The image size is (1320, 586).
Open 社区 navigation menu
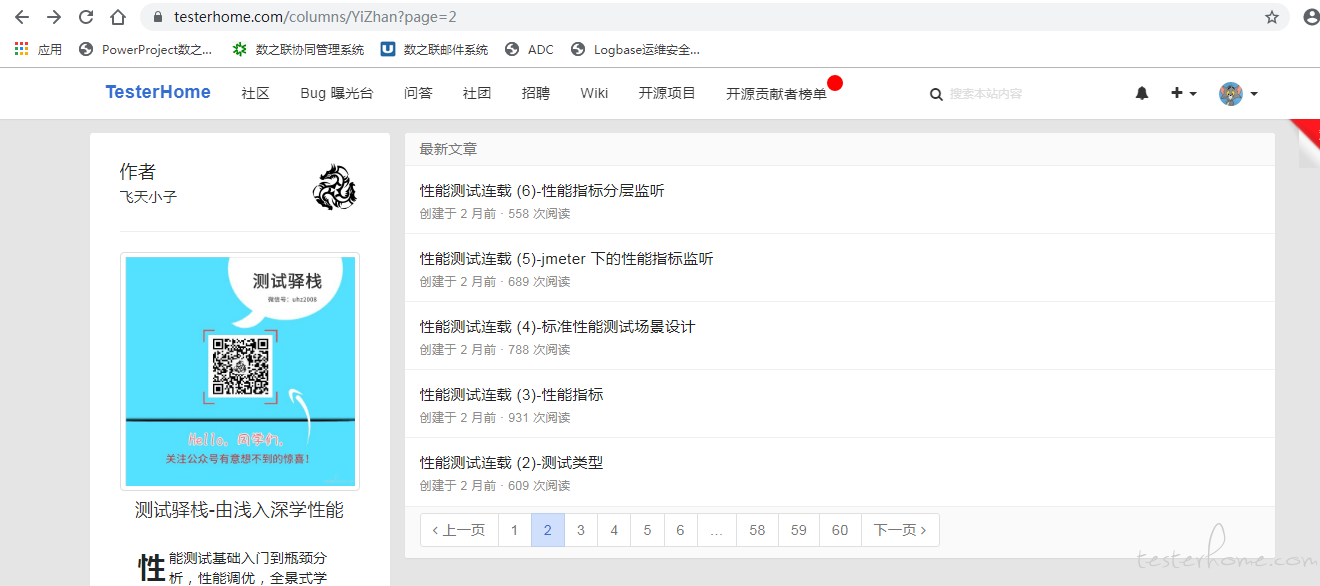(x=255, y=93)
